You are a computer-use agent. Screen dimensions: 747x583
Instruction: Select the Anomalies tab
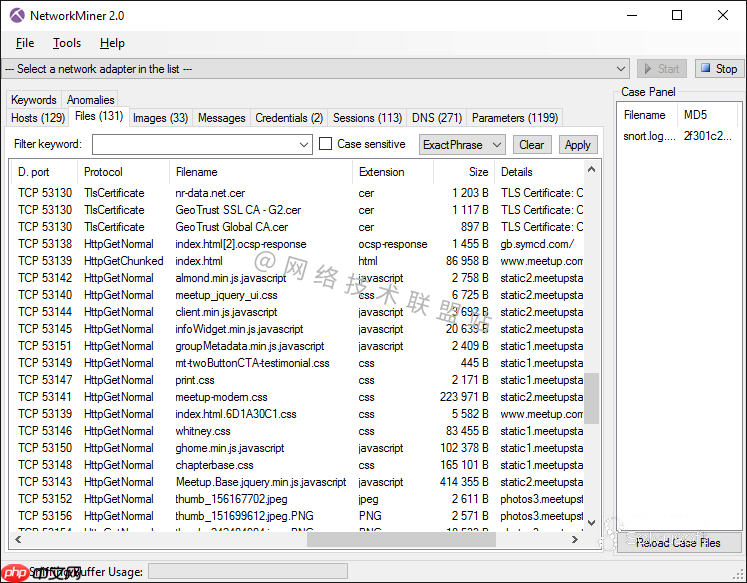coord(90,100)
